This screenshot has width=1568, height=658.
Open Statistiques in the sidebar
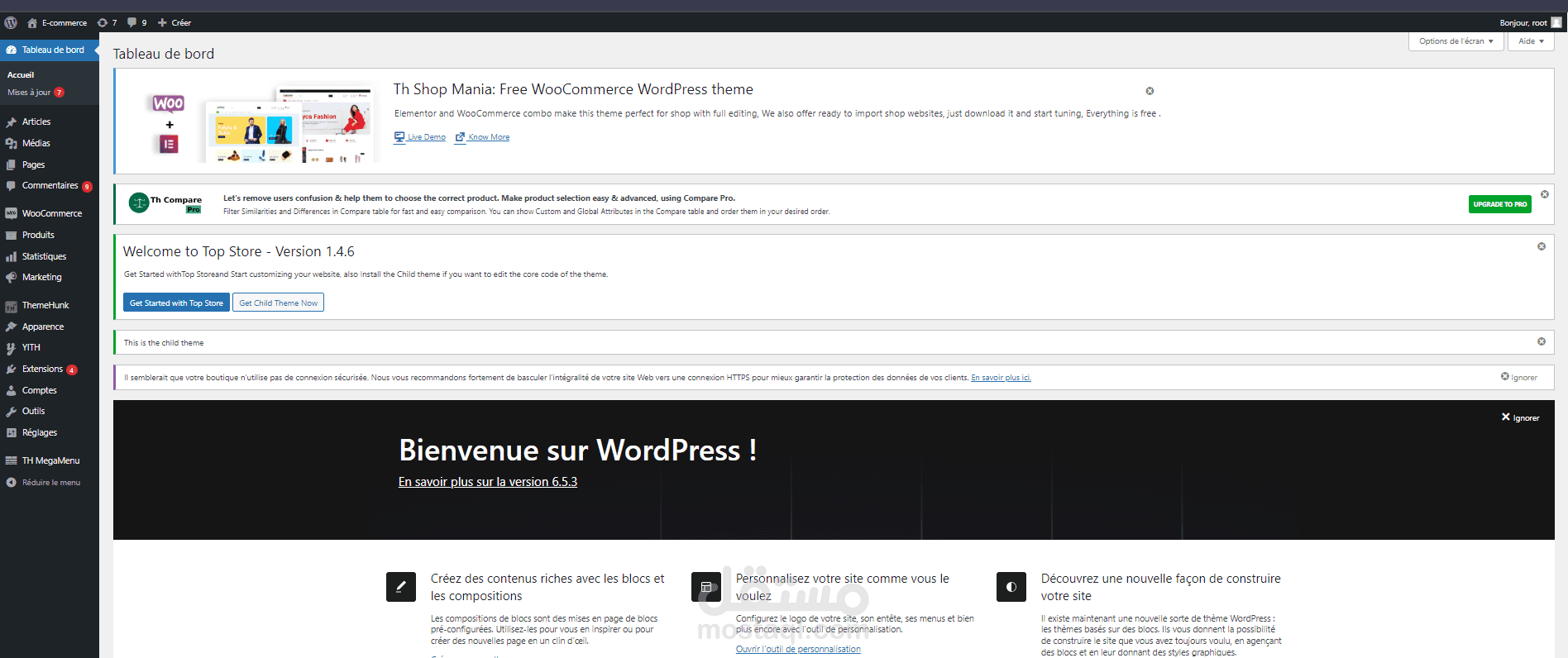pos(50,256)
